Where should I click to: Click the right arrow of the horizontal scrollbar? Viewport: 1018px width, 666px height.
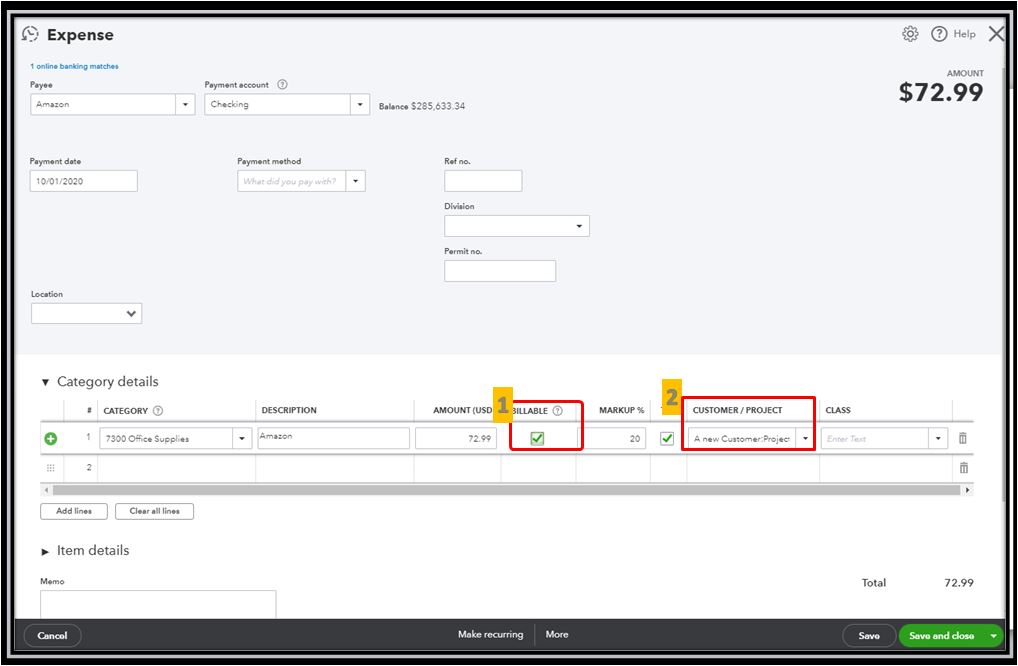(967, 490)
